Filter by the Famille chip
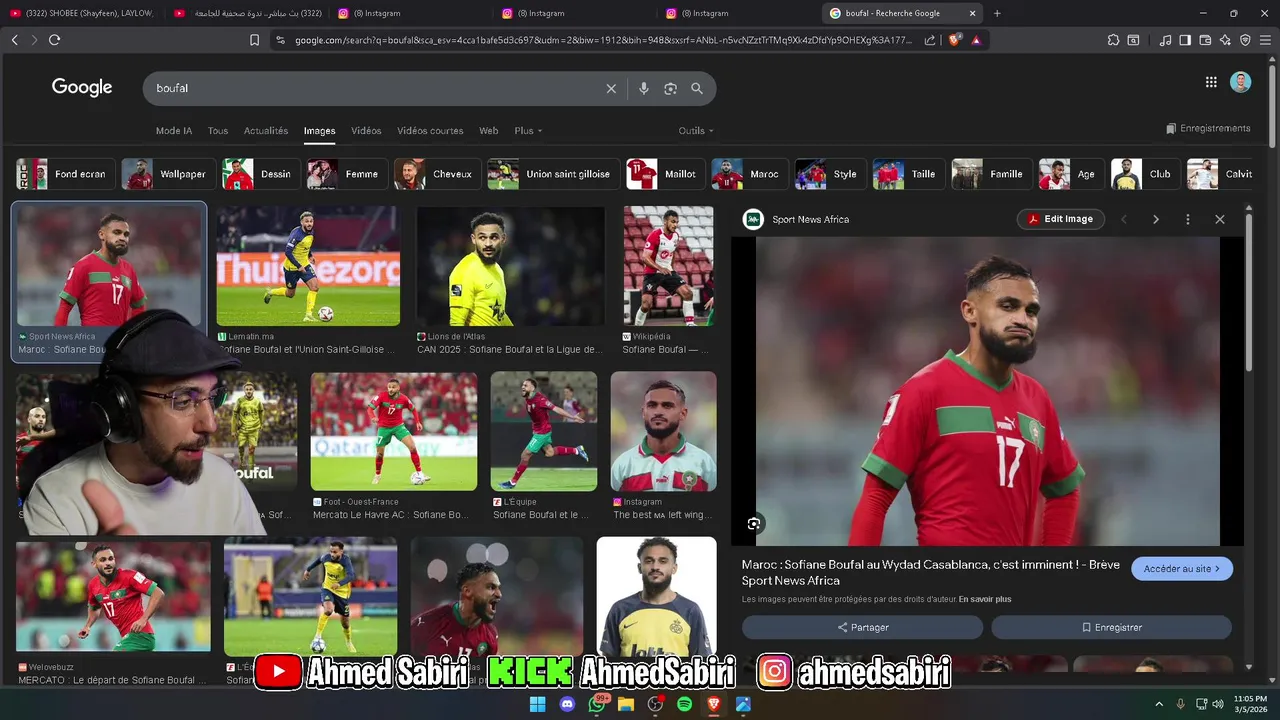1280x720 pixels. coord(991,174)
